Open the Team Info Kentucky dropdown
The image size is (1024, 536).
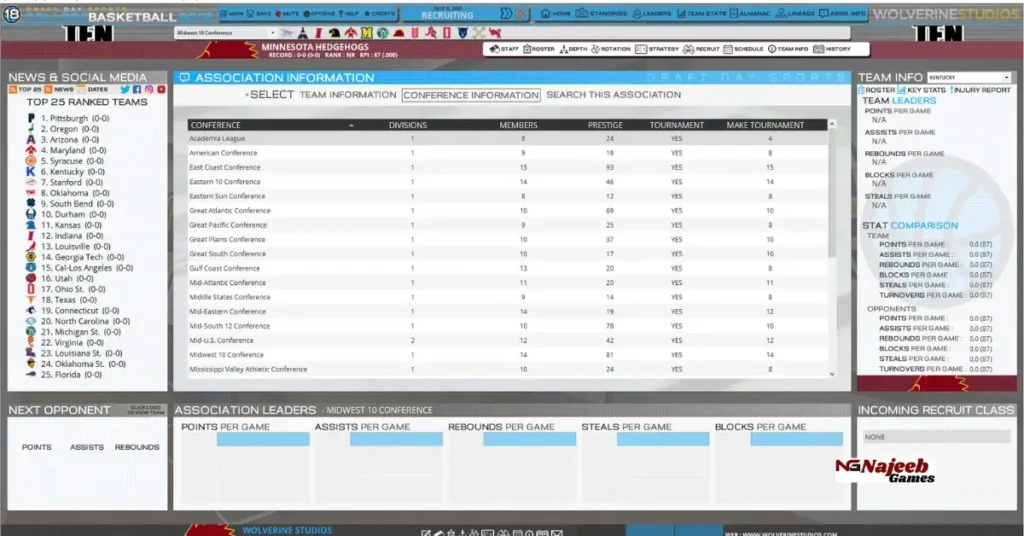coord(968,77)
